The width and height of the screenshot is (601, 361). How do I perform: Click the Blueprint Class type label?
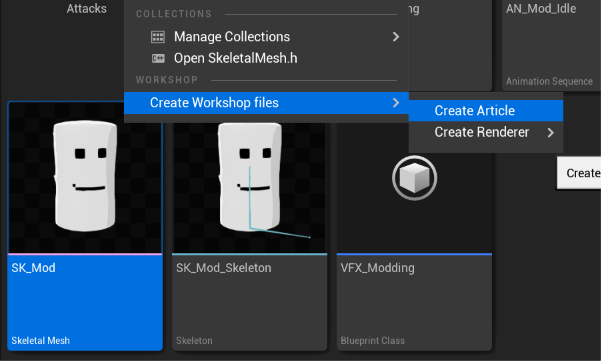(x=373, y=341)
